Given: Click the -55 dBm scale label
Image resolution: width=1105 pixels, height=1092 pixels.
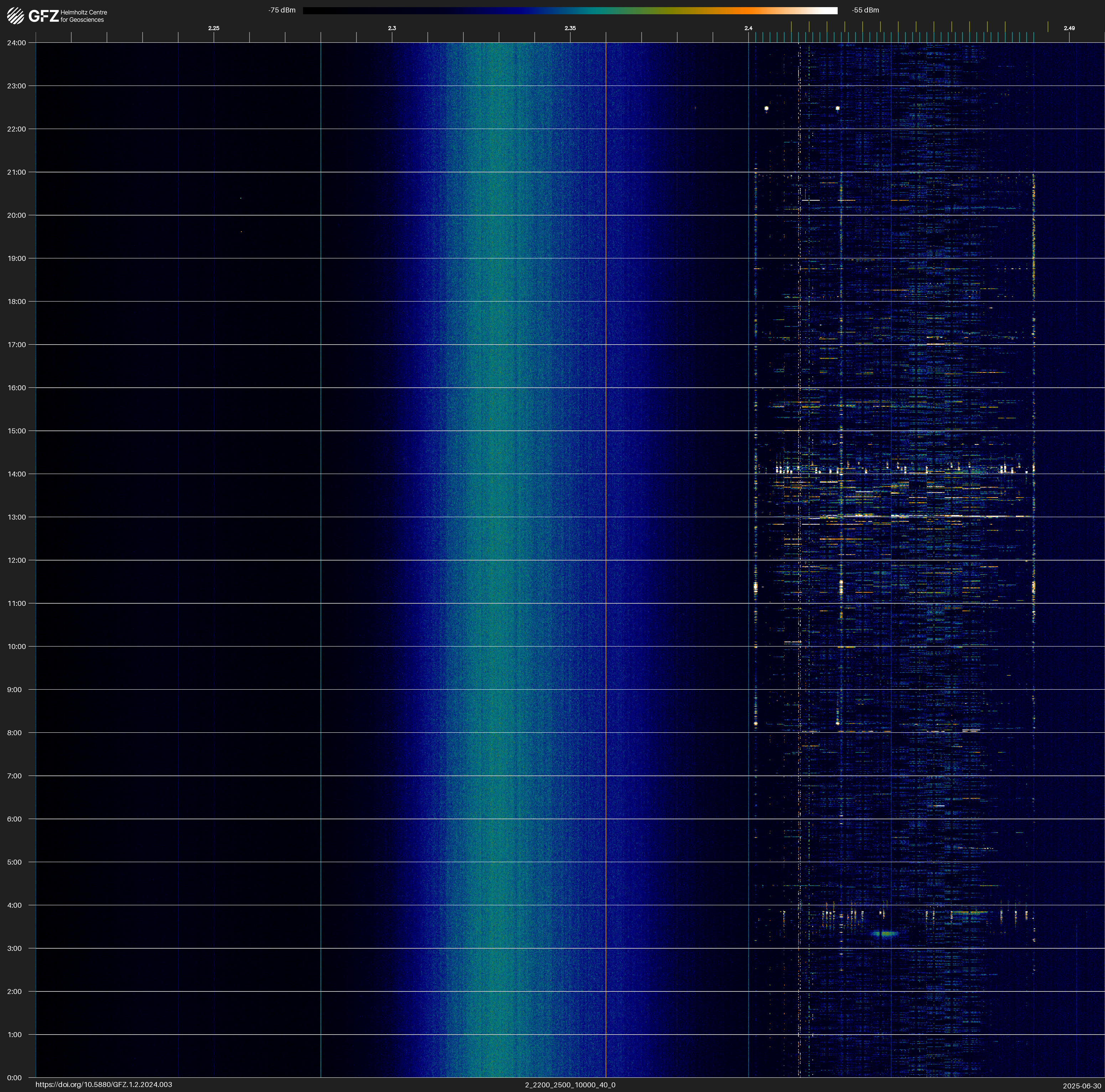Looking at the screenshot, I should 865,10.
